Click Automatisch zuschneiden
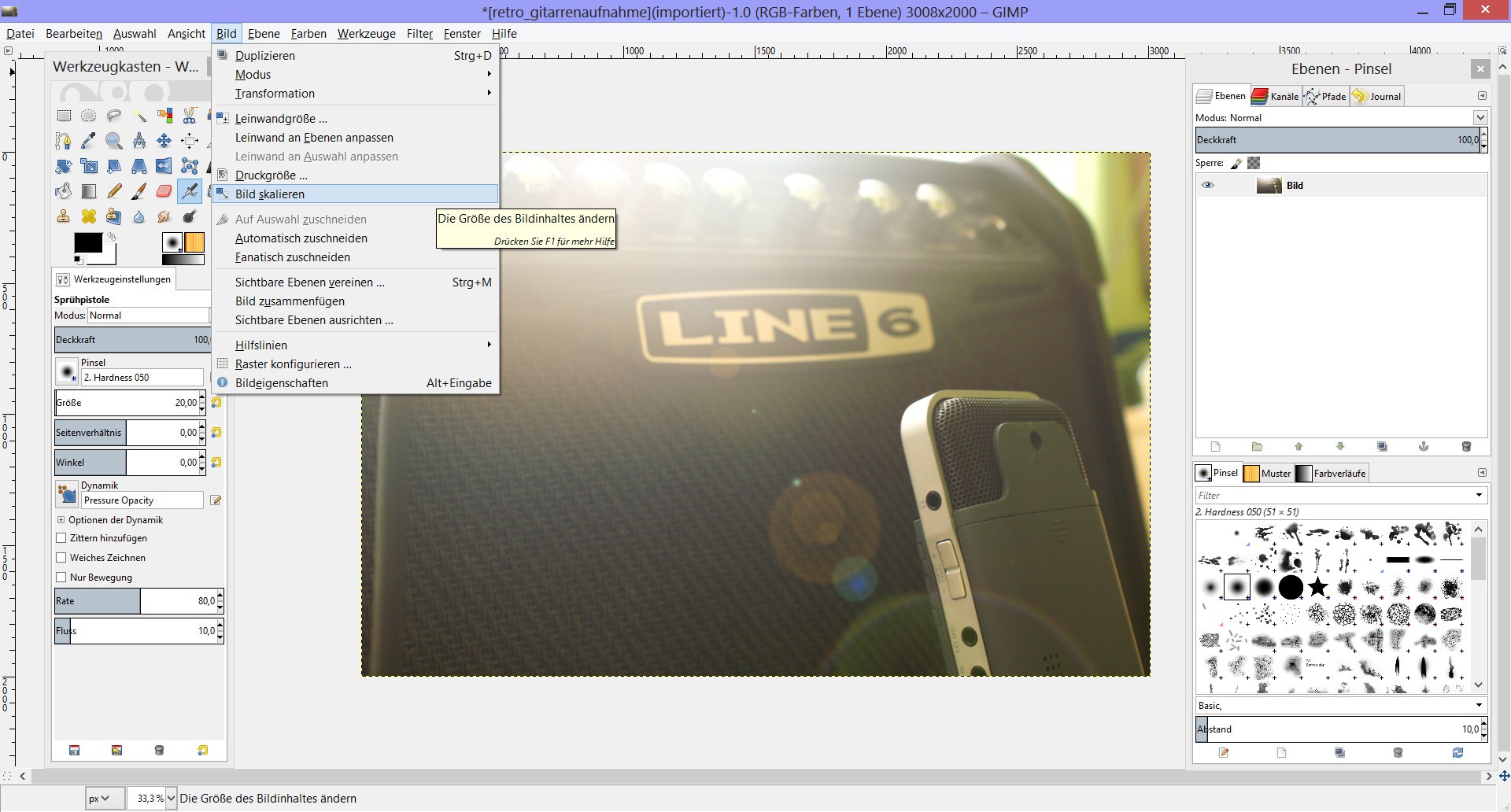Viewport: 1511px width, 812px height. point(356,238)
